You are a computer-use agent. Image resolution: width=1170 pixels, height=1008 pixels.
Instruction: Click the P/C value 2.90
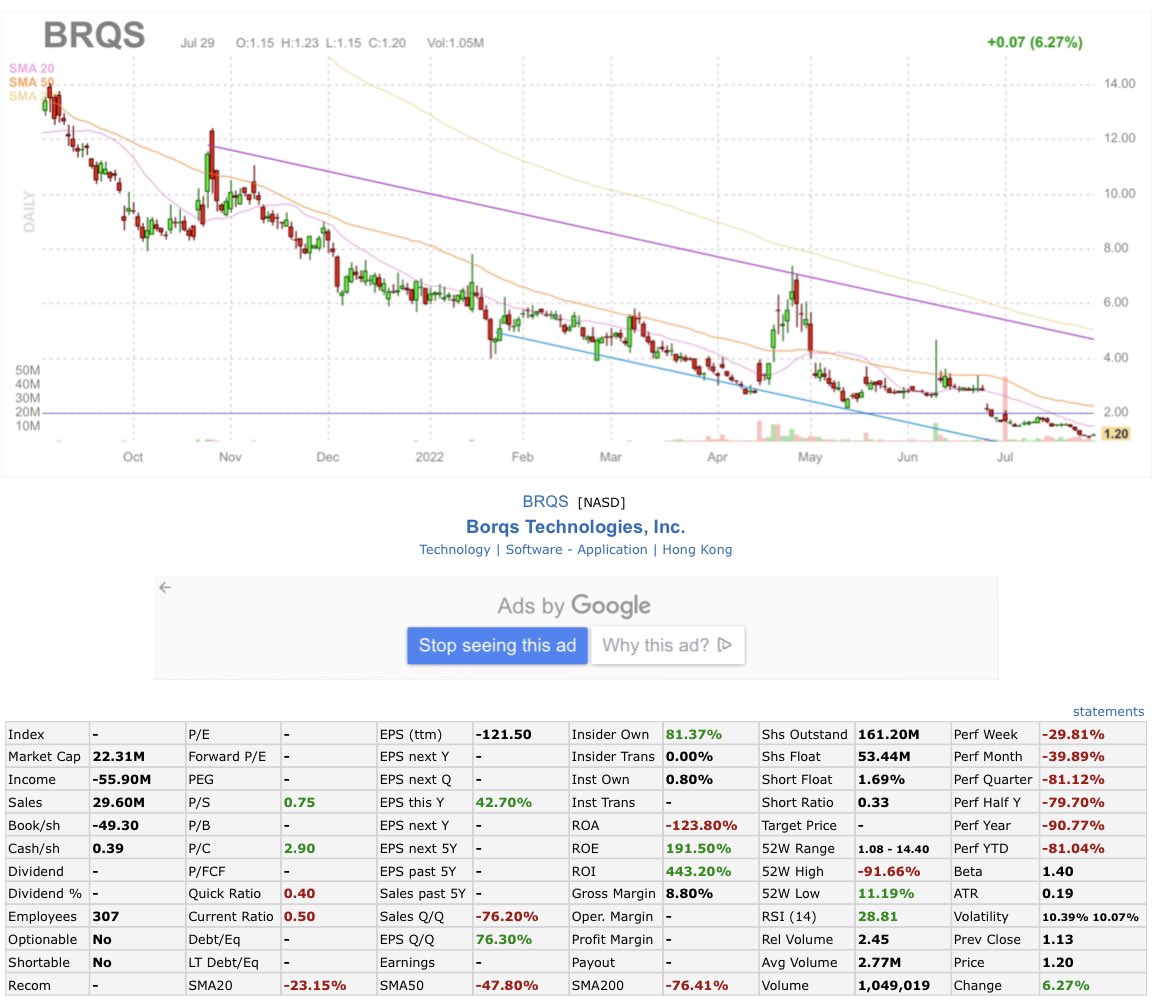299,849
